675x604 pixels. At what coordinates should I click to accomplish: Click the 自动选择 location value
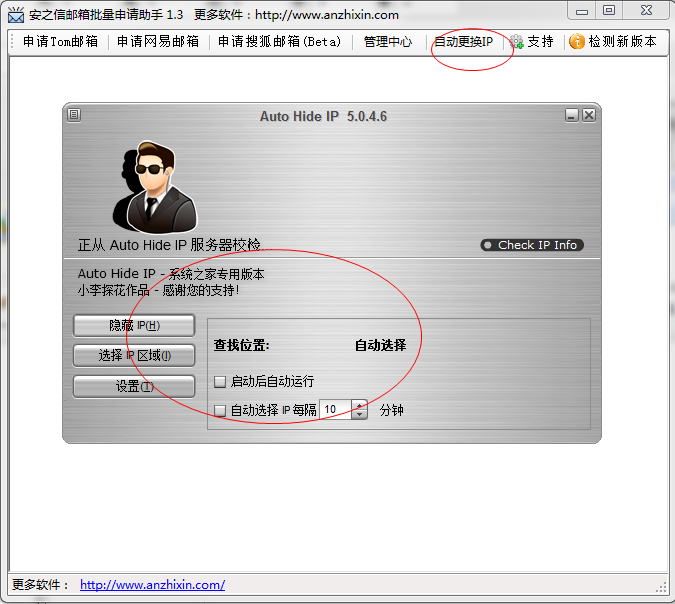coord(380,345)
